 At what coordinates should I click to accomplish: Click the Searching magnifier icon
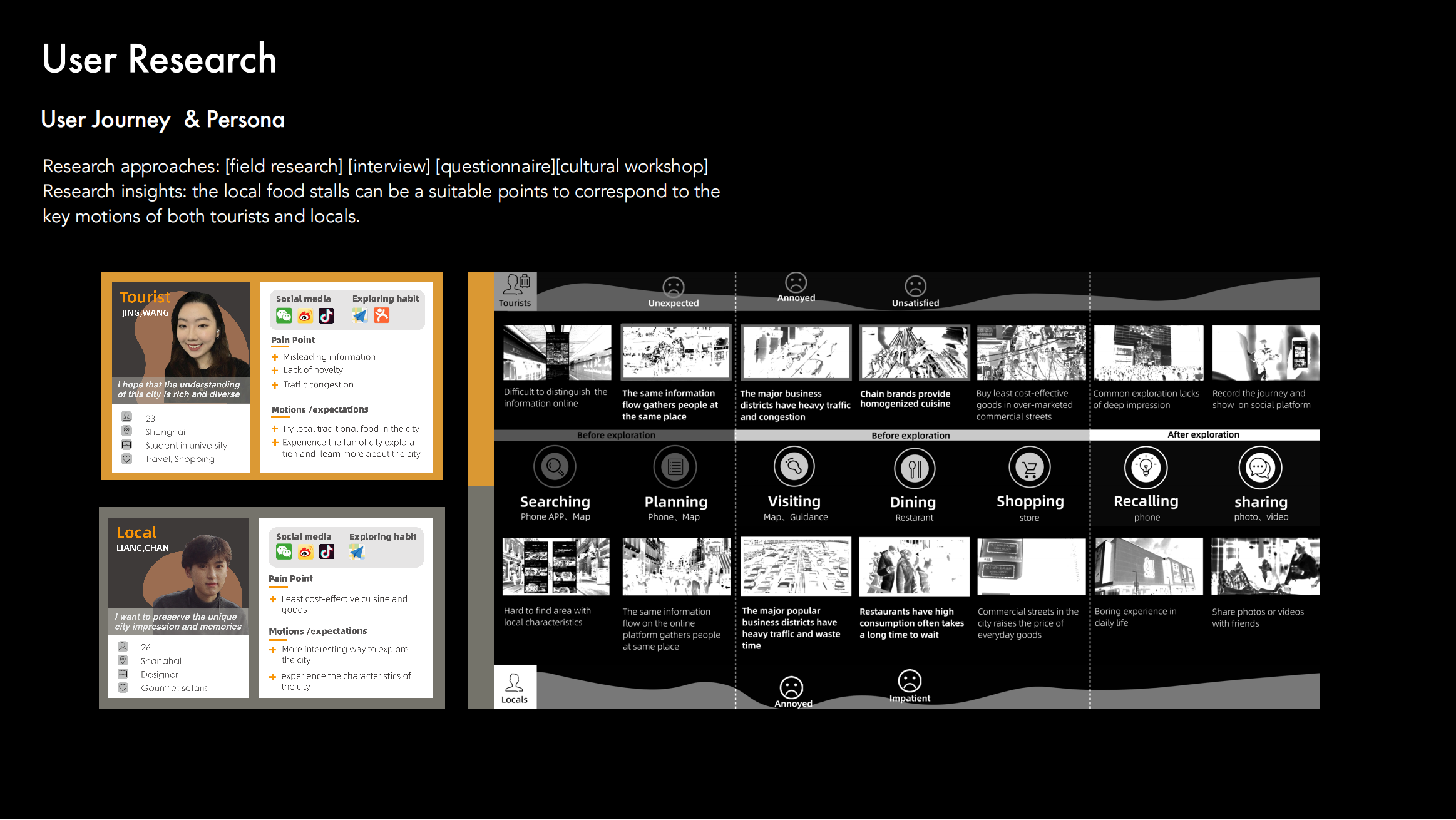tap(555, 467)
